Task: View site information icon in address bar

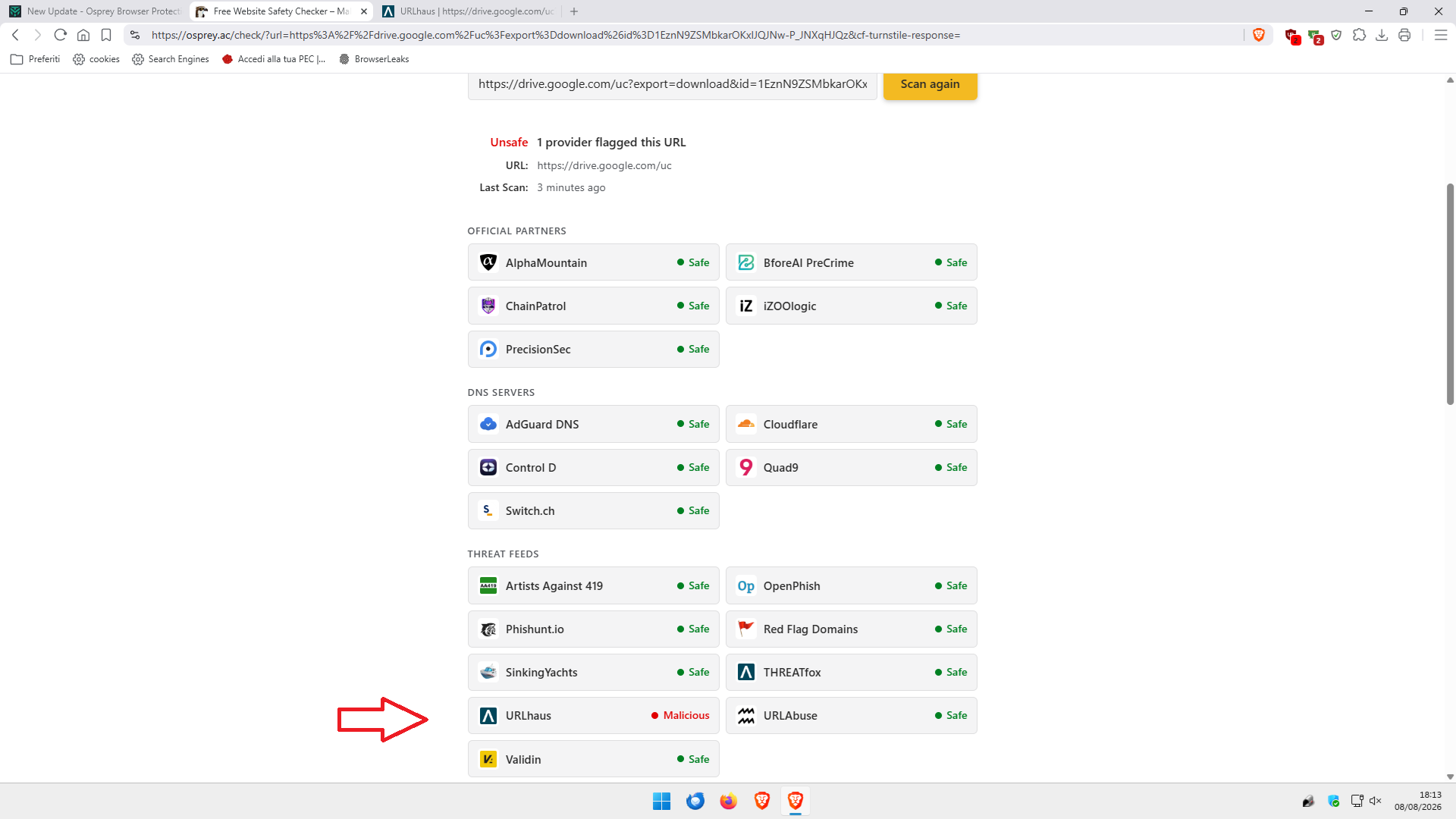Action: pyautogui.click(x=135, y=35)
